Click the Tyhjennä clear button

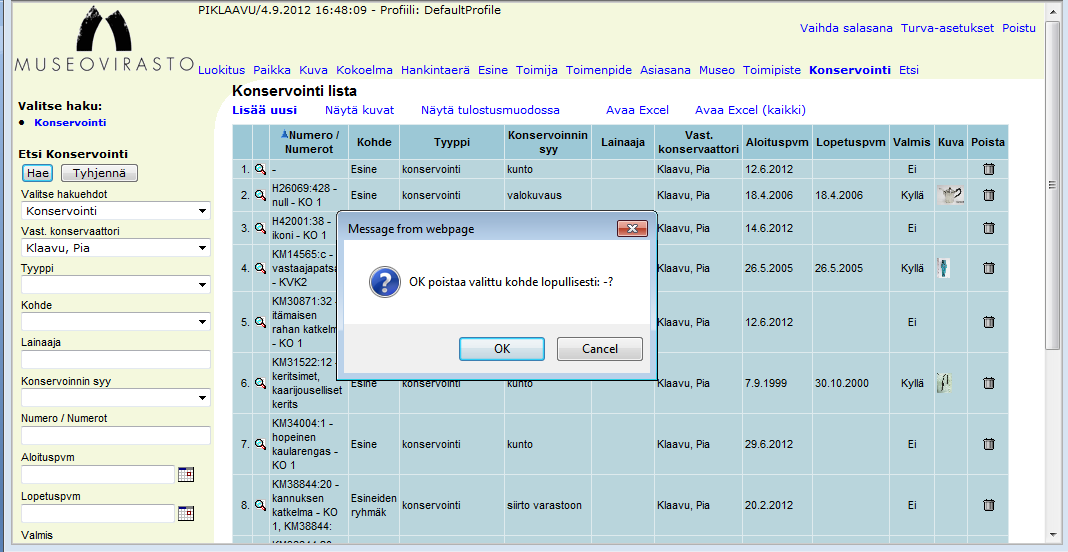[x=99, y=173]
